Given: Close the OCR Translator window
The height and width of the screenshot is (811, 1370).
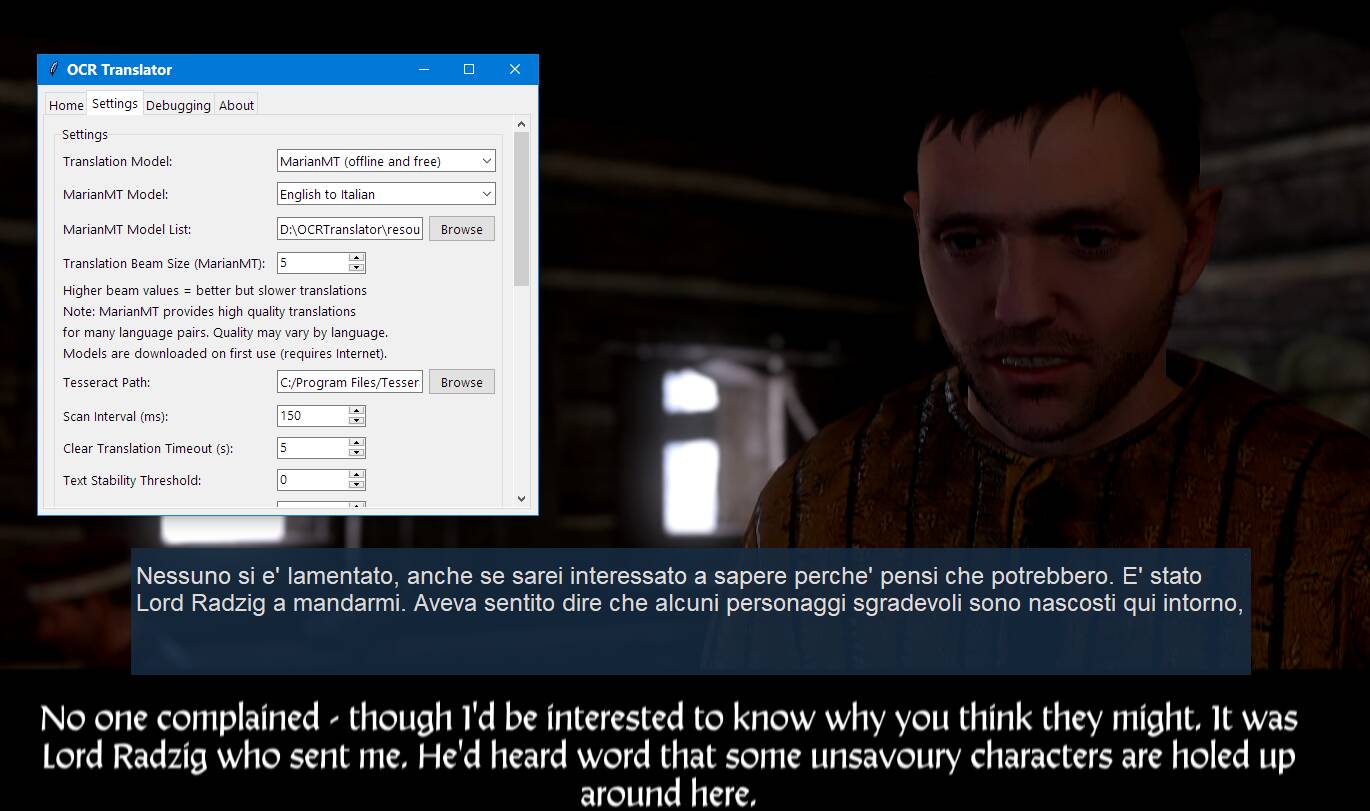Looking at the screenshot, I should 515,69.
